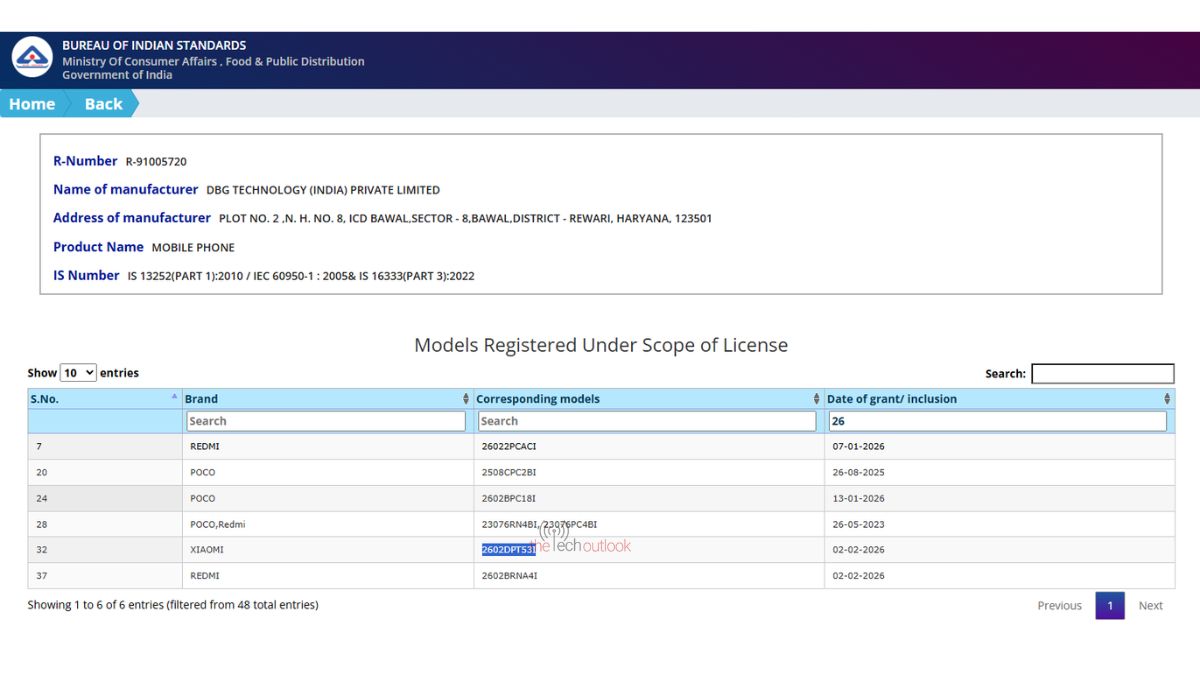Open the Show entries count dropdown

click(x=78, y=373)
